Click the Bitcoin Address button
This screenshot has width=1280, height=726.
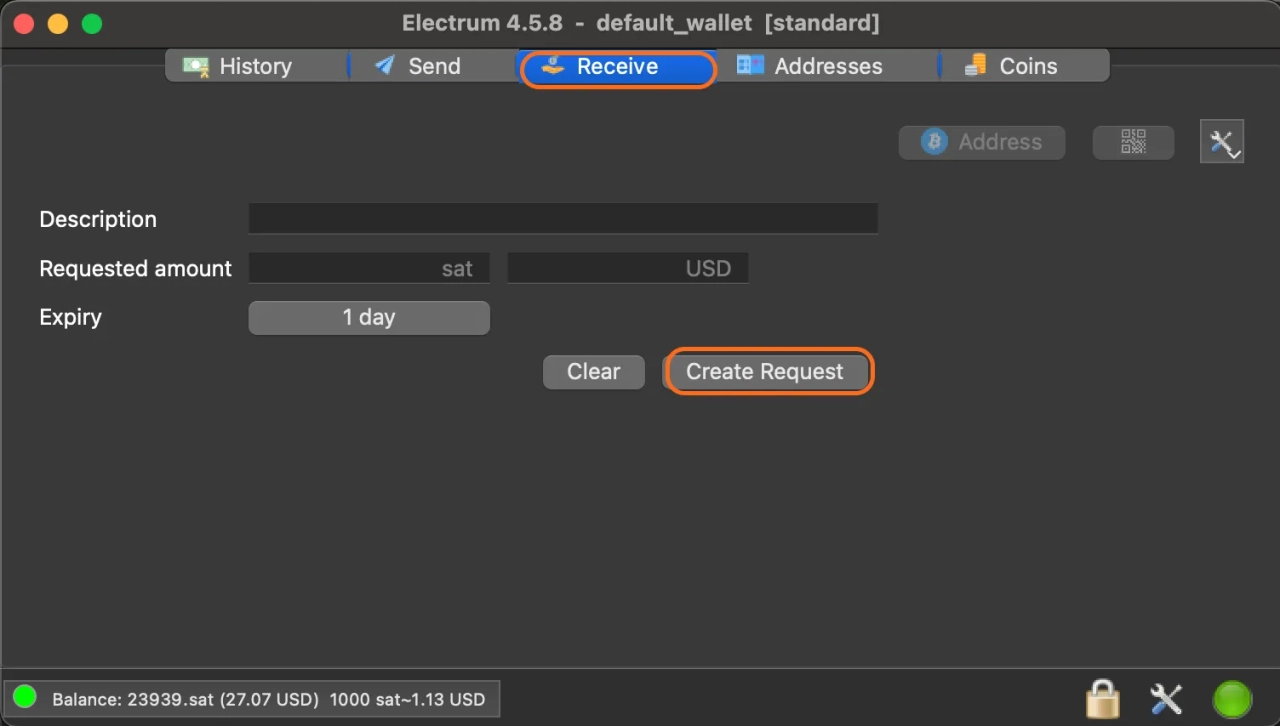point(982,142)
